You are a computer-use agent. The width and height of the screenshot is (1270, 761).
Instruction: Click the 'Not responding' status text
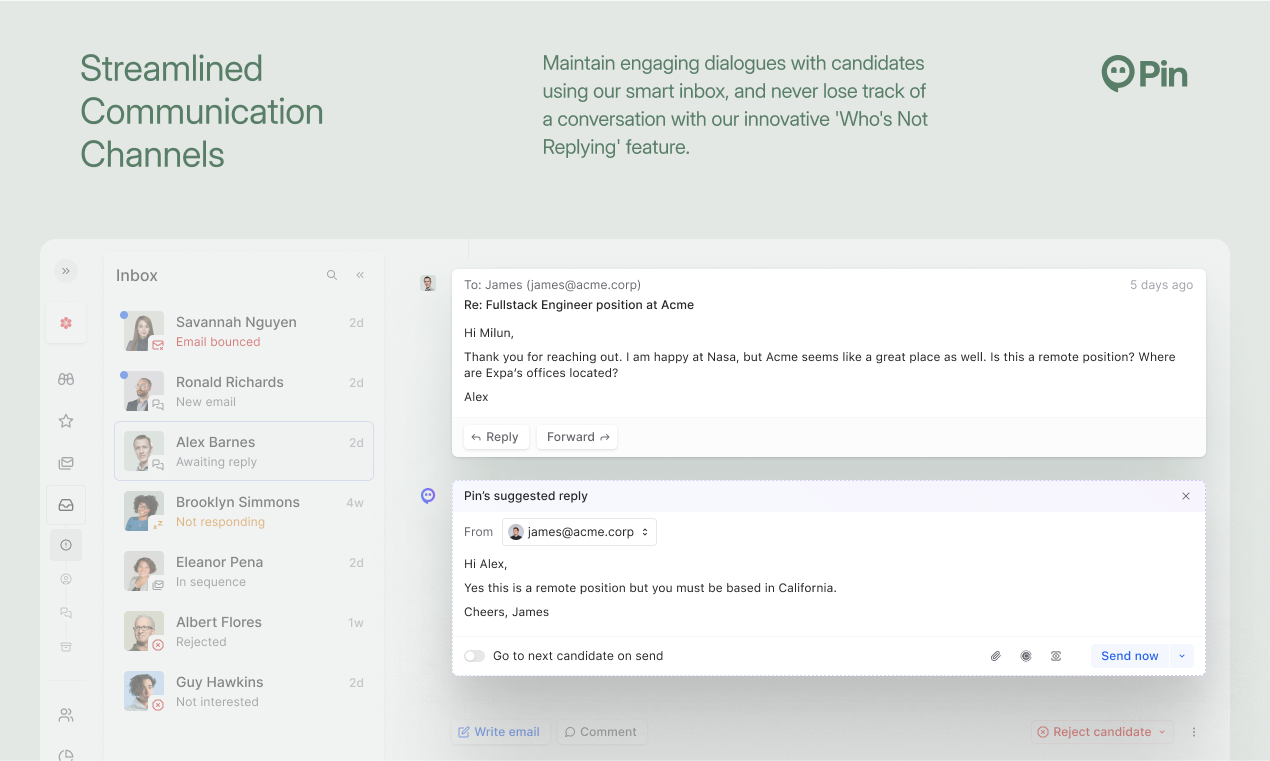pyautogui.click(x=220, y=522)
